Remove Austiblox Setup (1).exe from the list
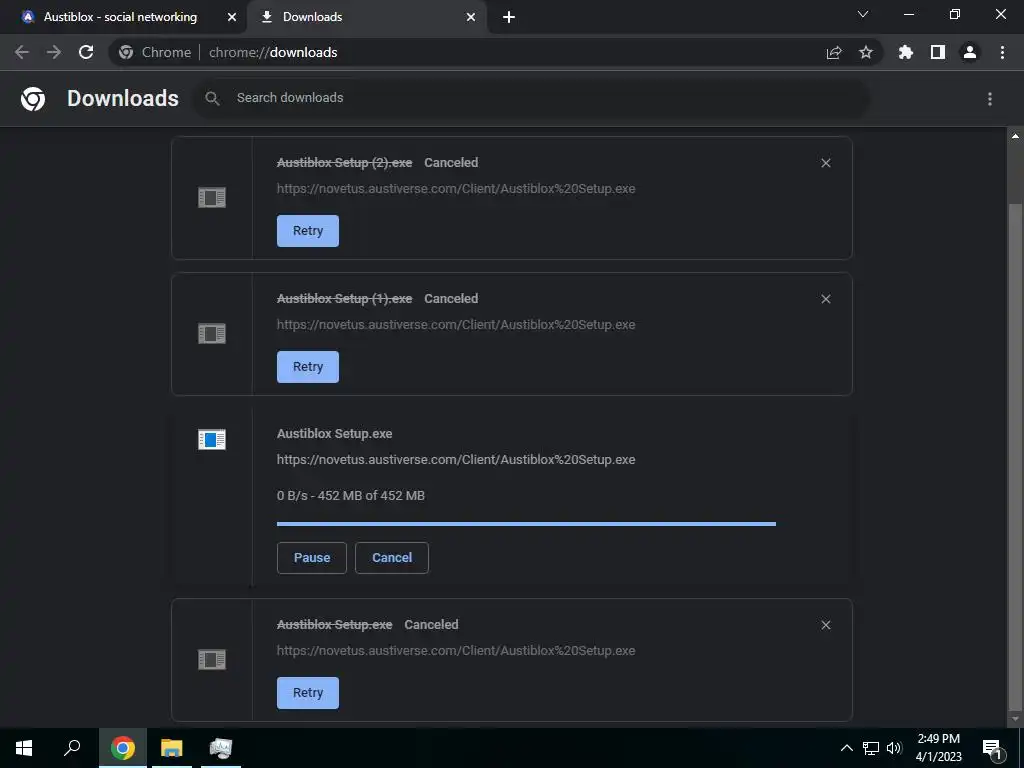This screenshot has height=768, width=1024. tap(826, 298)
